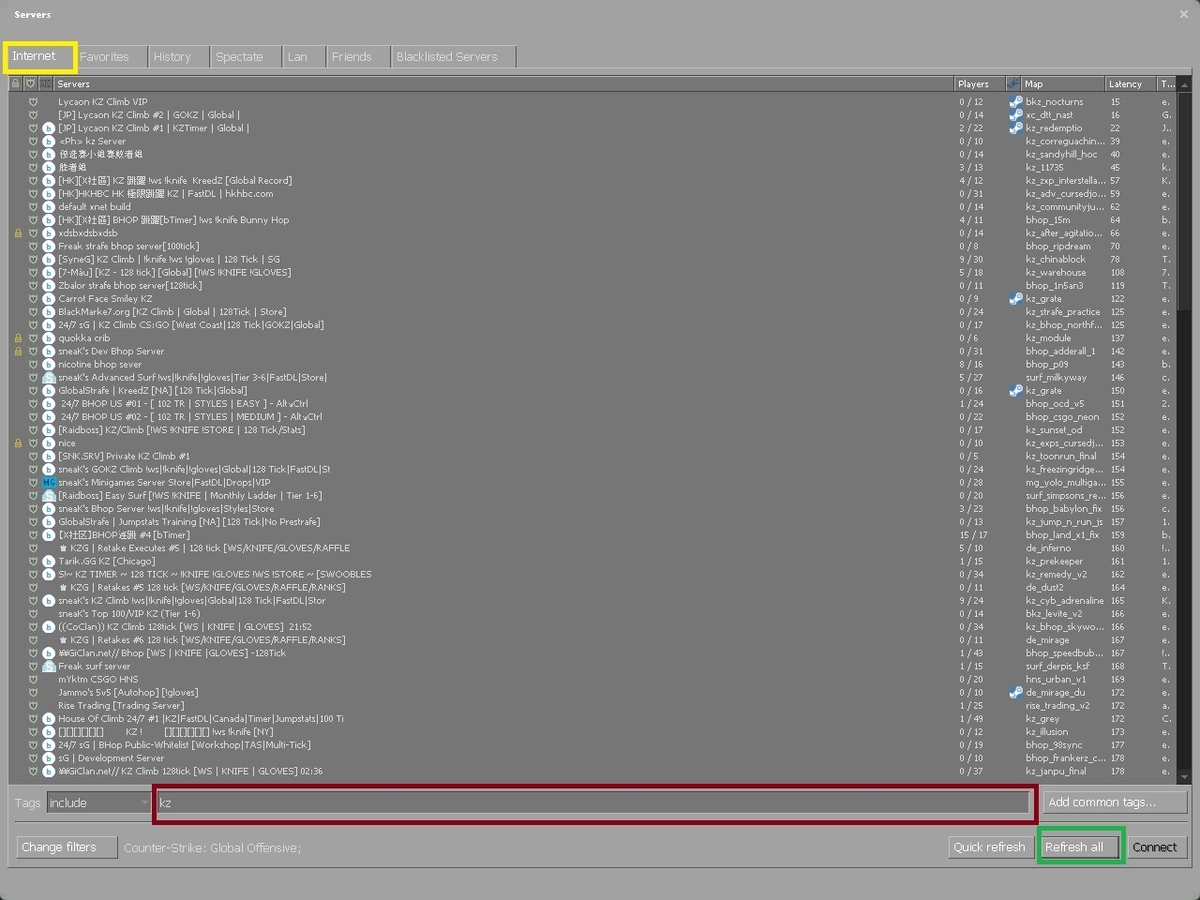
Task: Click round 'b' icon on House Of Climb 24/7
Action: pyautogui.click(x=48, y=718)
